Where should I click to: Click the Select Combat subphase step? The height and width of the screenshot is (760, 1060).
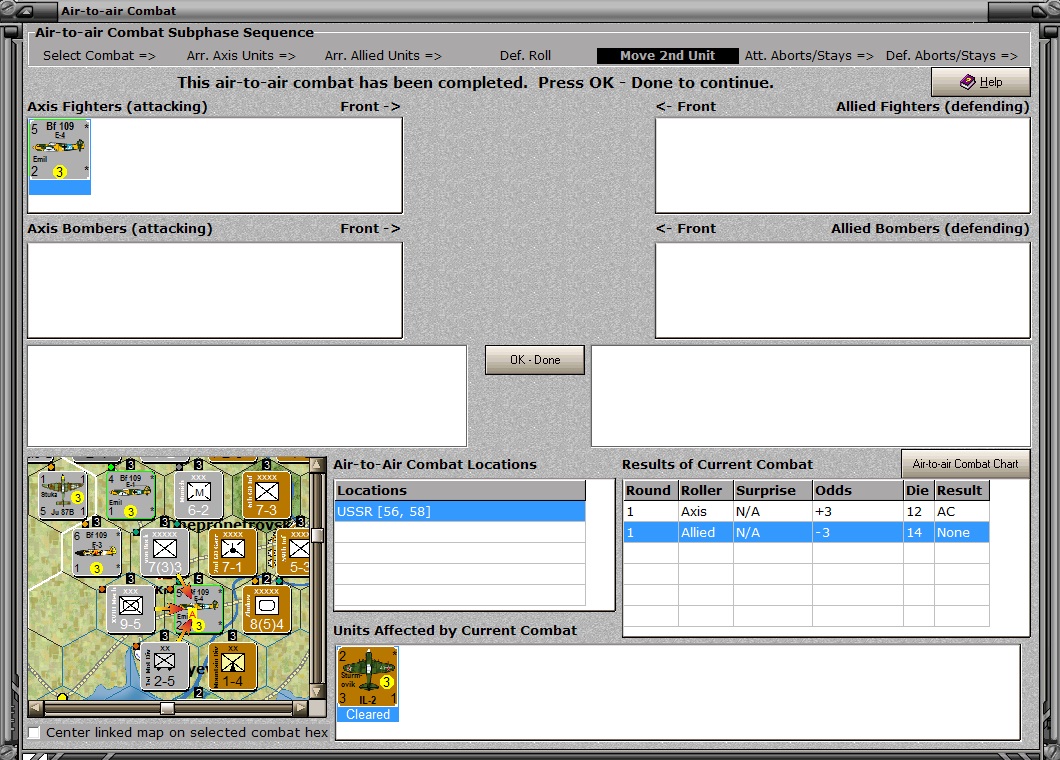pos(99,55)
